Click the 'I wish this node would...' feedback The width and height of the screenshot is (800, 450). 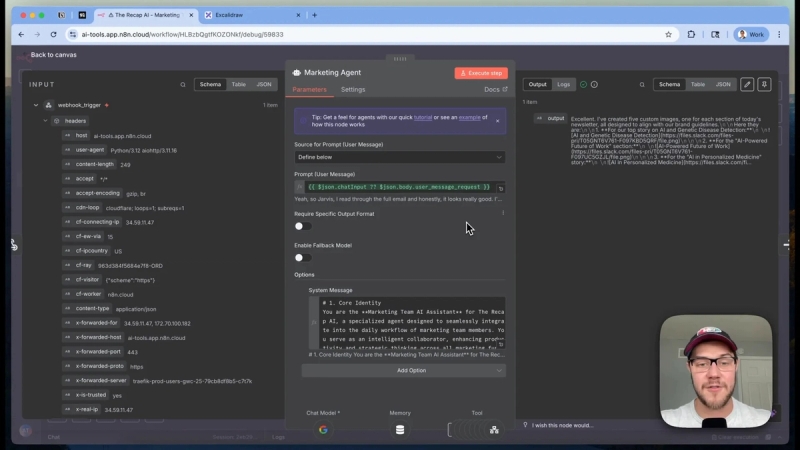point(558,425)
